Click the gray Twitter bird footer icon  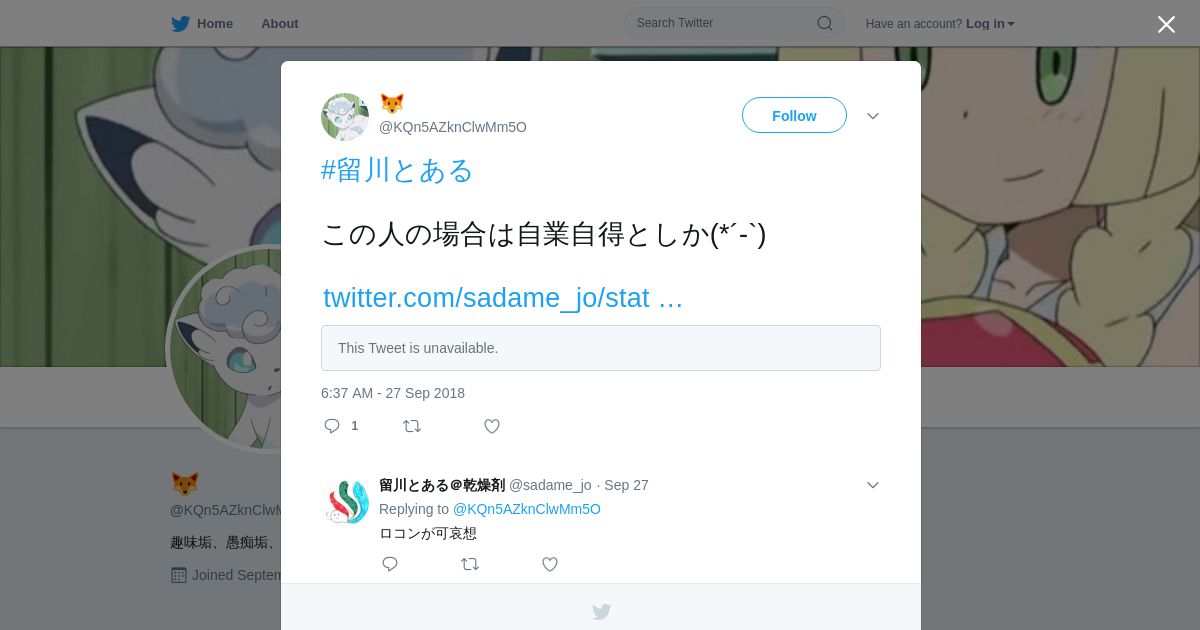tap(601, 611)
